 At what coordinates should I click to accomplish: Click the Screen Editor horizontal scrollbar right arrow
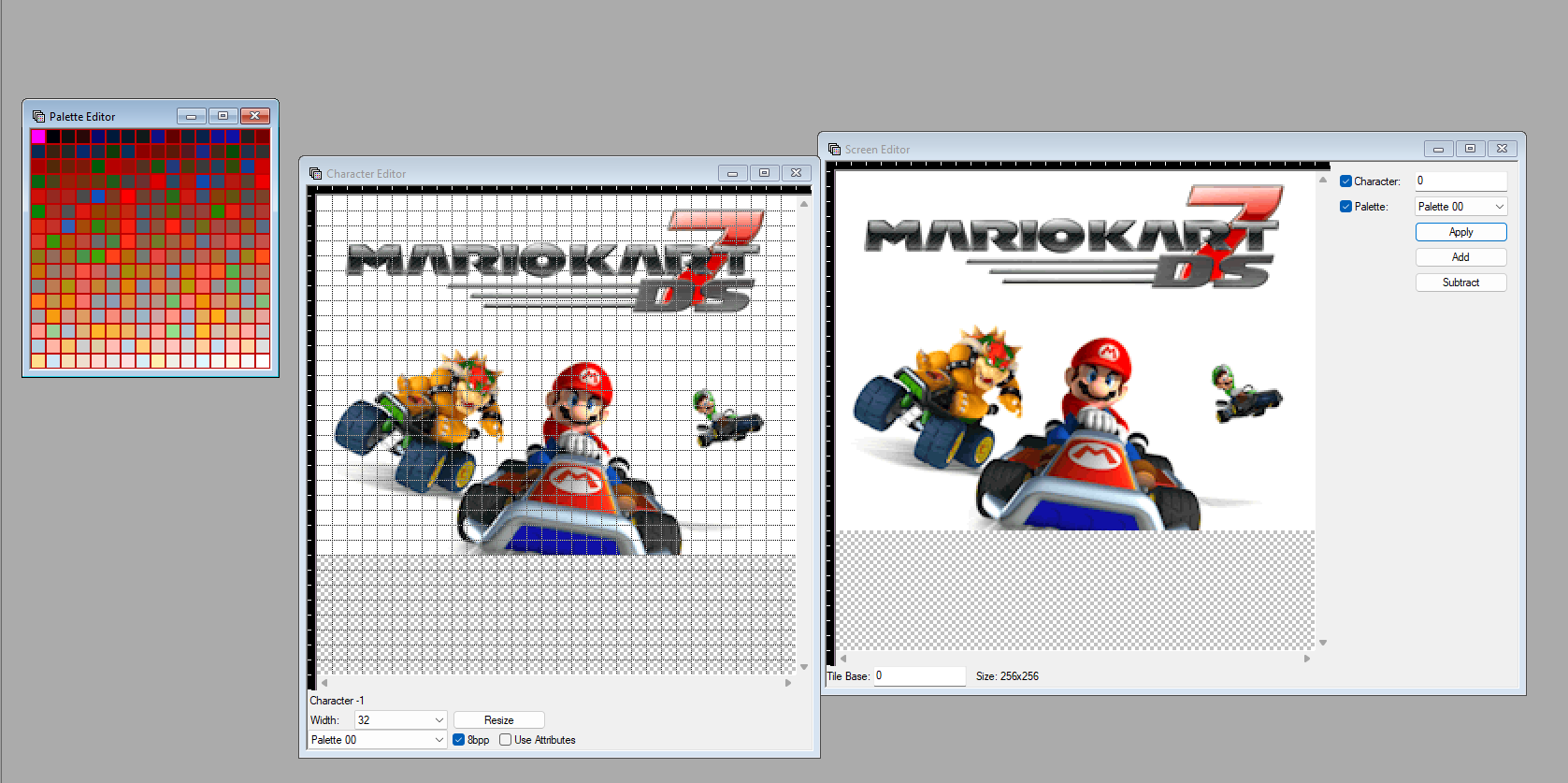point(1307,659)
